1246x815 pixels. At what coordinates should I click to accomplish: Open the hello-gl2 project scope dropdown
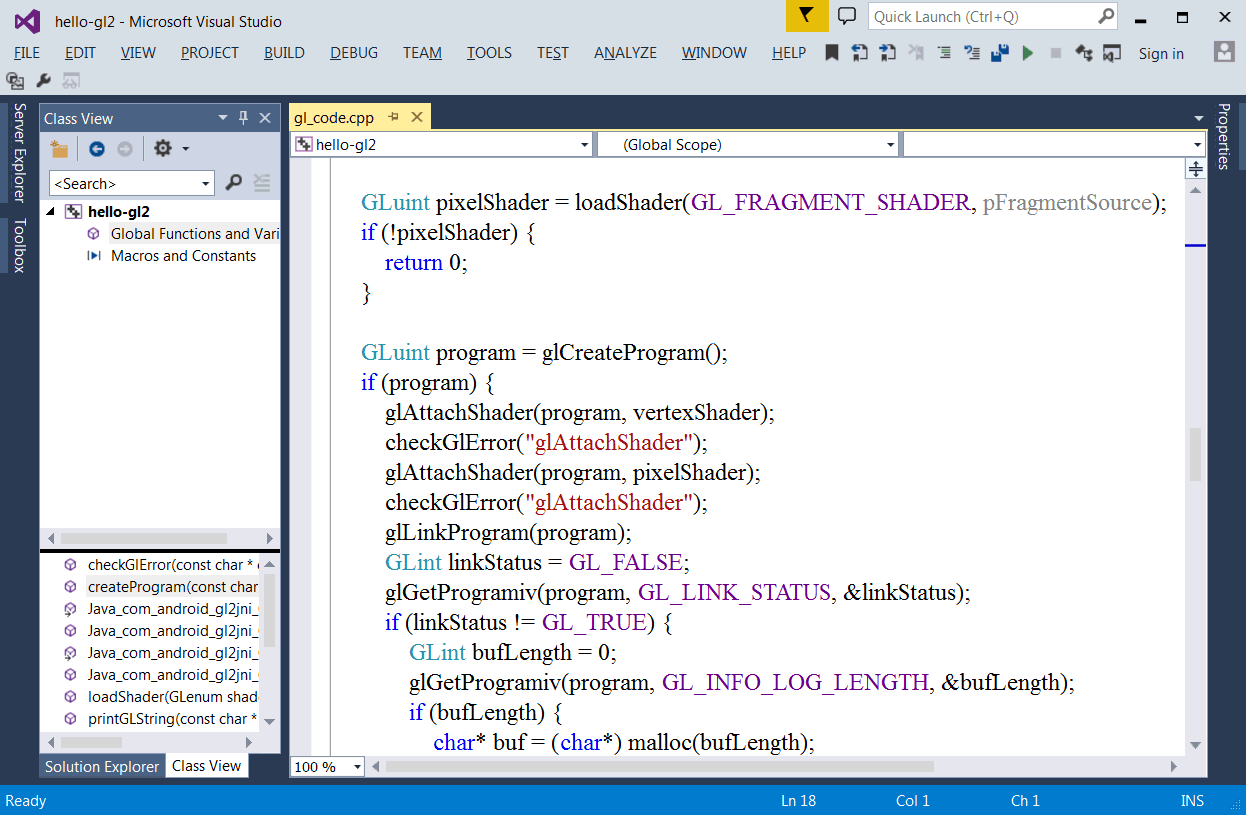point(585,145)
